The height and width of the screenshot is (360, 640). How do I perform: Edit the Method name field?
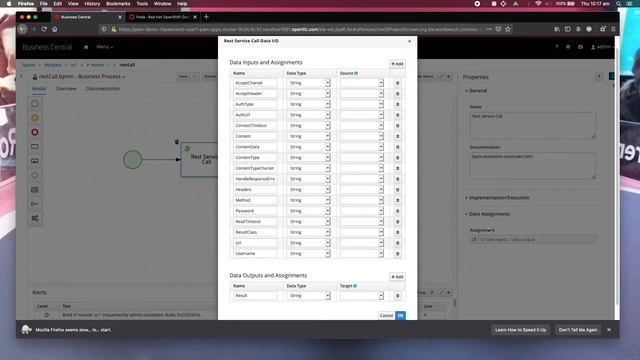point(255,200)
